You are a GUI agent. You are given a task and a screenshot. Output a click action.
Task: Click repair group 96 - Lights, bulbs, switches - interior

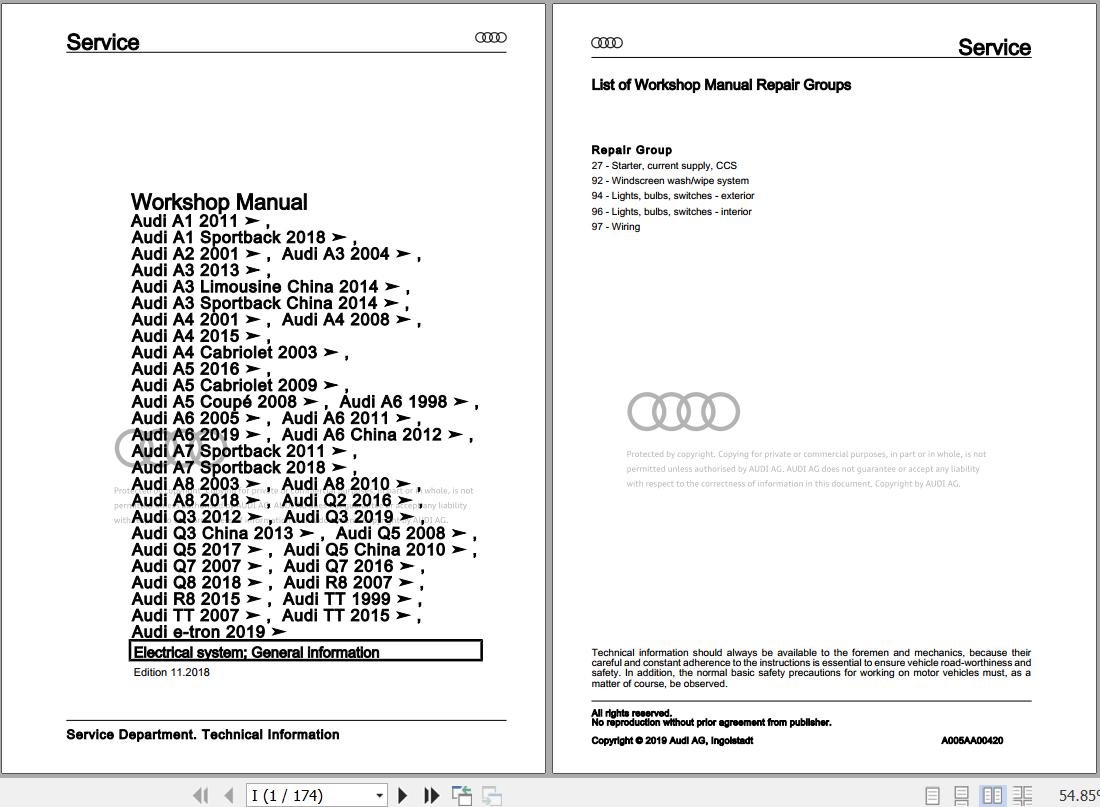pos(671,211)
